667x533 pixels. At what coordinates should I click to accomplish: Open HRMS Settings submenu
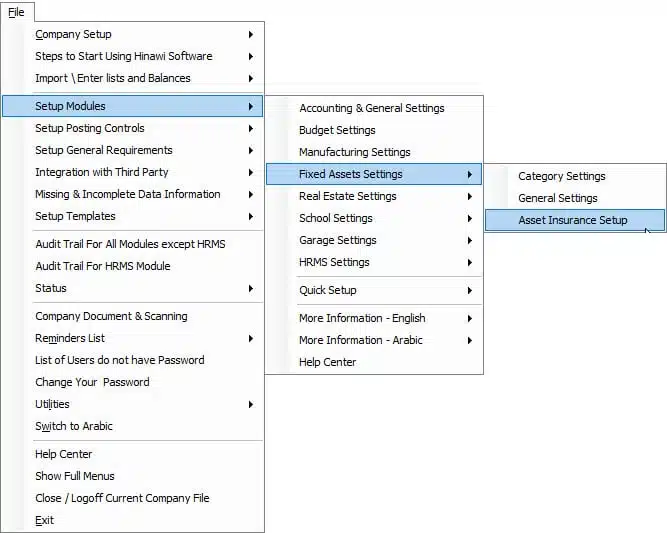coord(374,262)
